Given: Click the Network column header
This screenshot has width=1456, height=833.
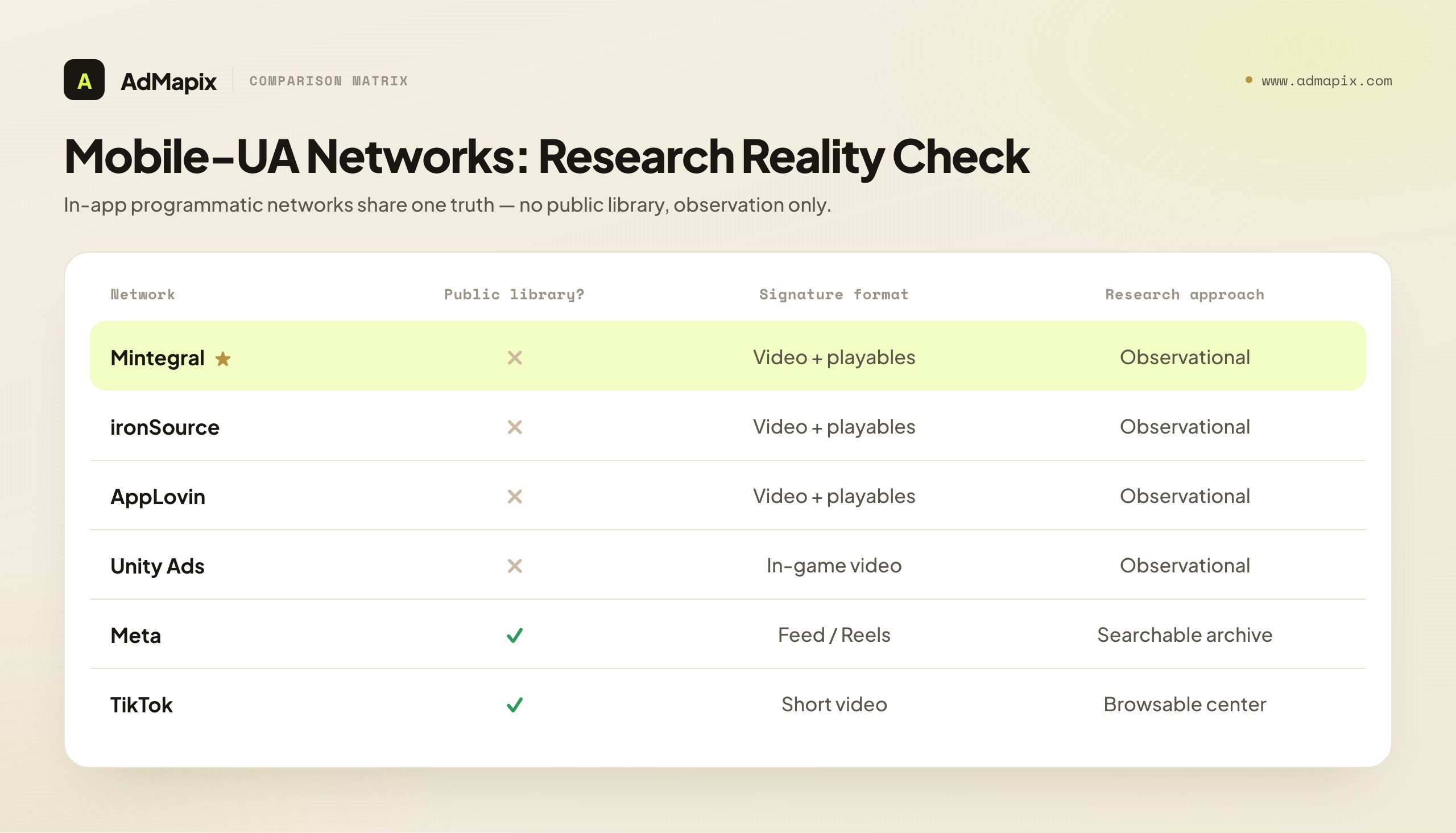Looking at the screenshot, I should pyautogui.click(x=143, y=294).
